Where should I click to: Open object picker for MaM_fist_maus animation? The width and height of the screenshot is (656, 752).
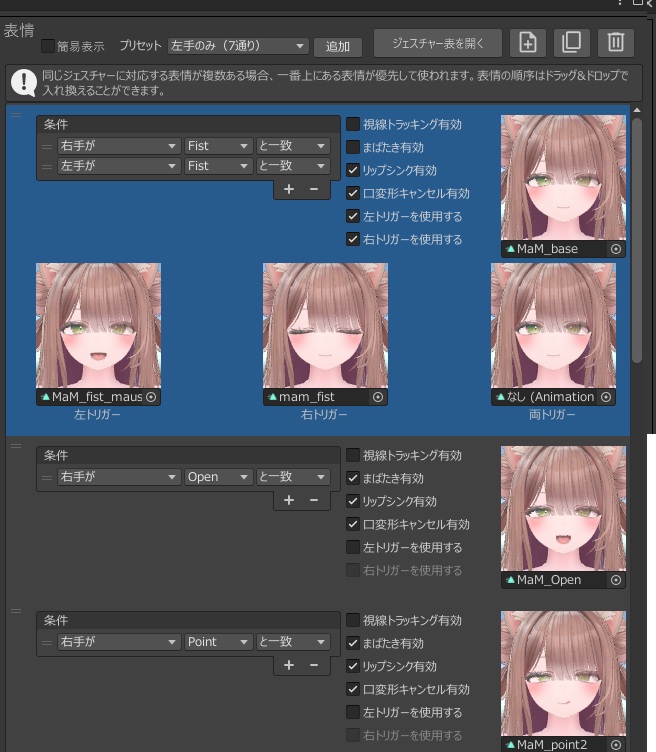pos(151,397)
